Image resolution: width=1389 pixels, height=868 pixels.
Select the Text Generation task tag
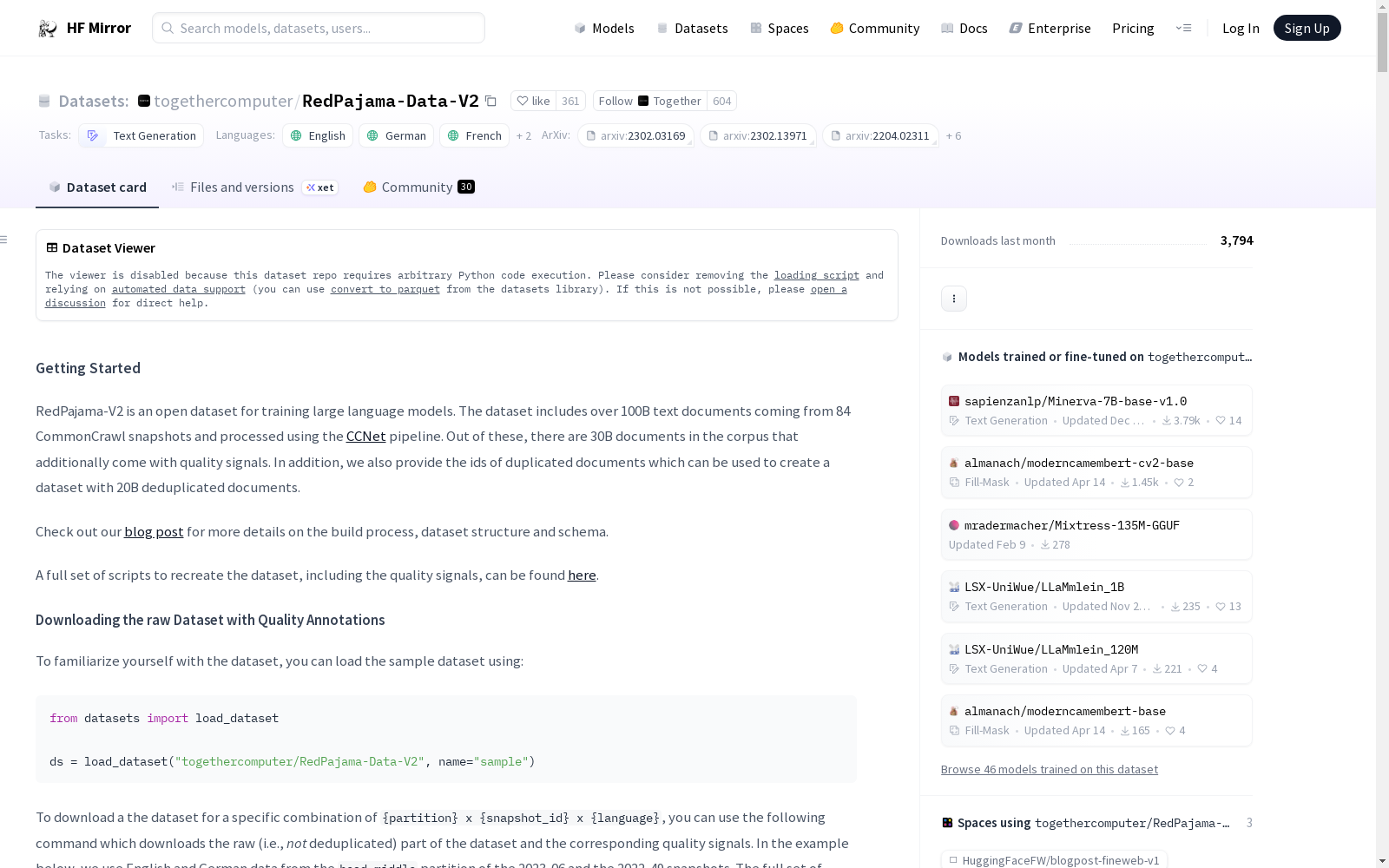pyautogui.click(x=142, y=135)
